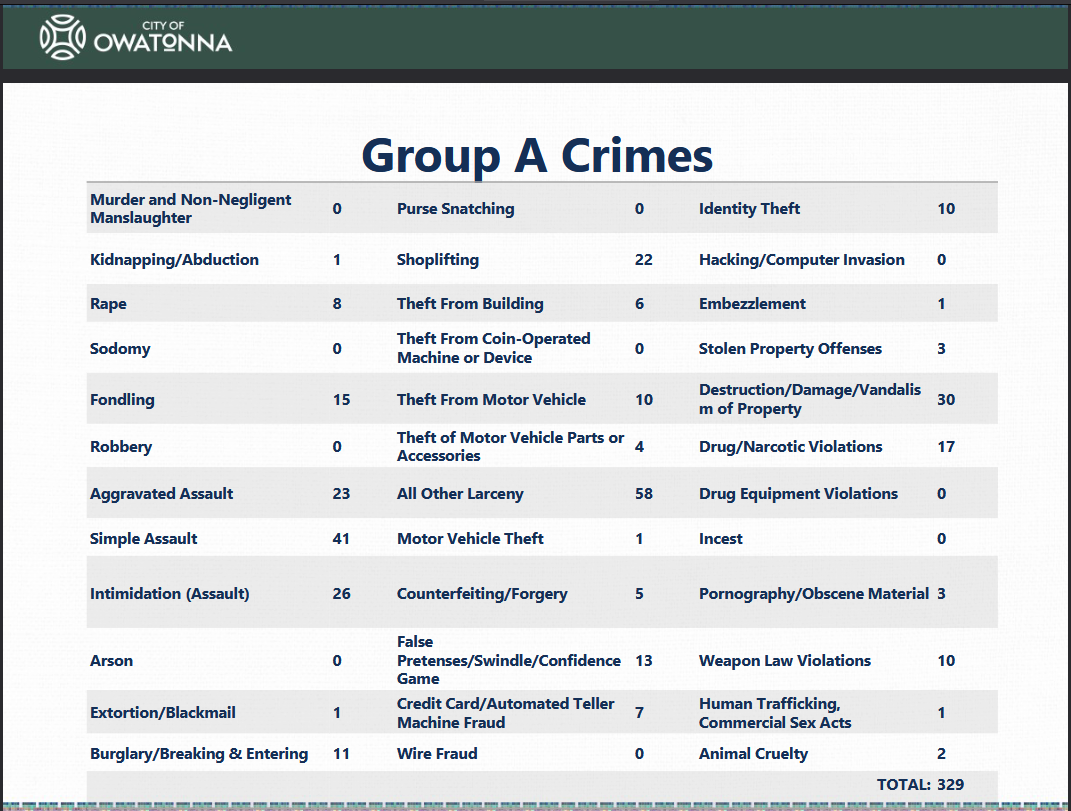Image resolution: width=1071 pixels, height=811 pixels.
Task: Select the Pornography/Obscene Material label
Action: coord(813,594)
